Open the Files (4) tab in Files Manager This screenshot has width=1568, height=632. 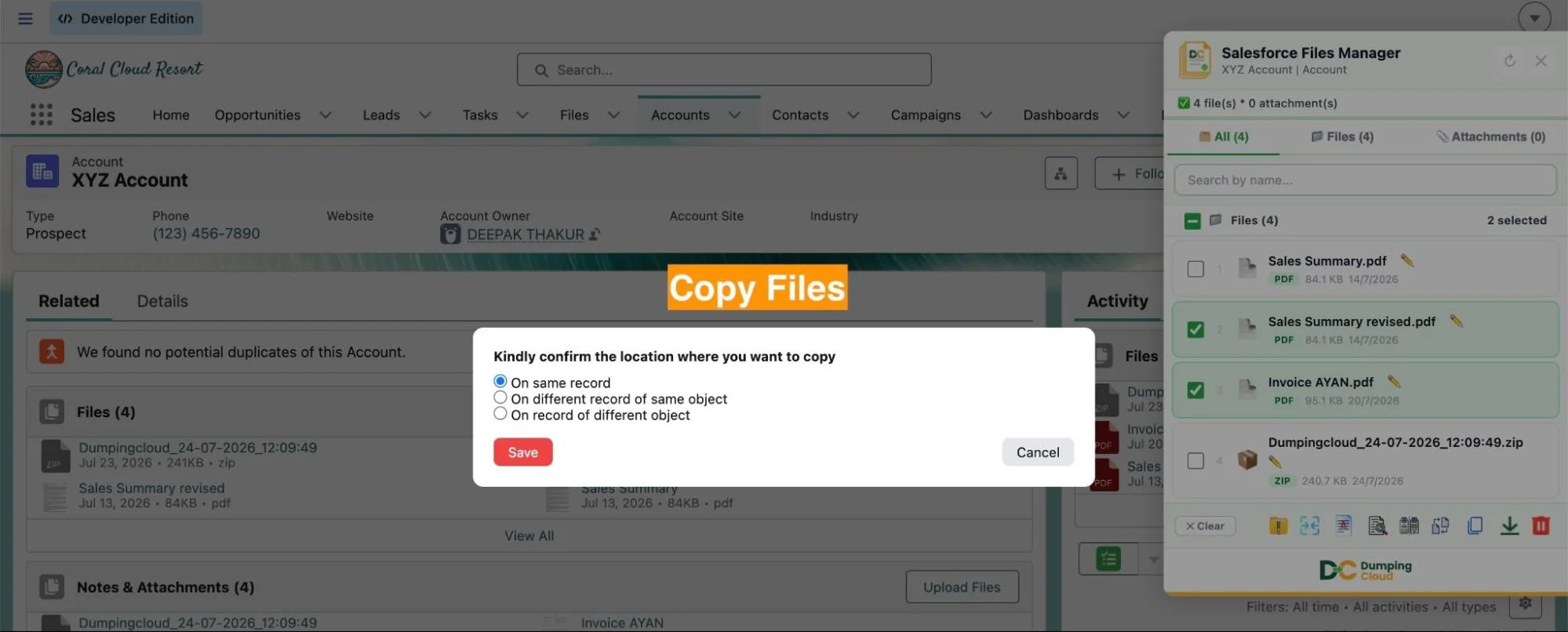pos(1342,136)
